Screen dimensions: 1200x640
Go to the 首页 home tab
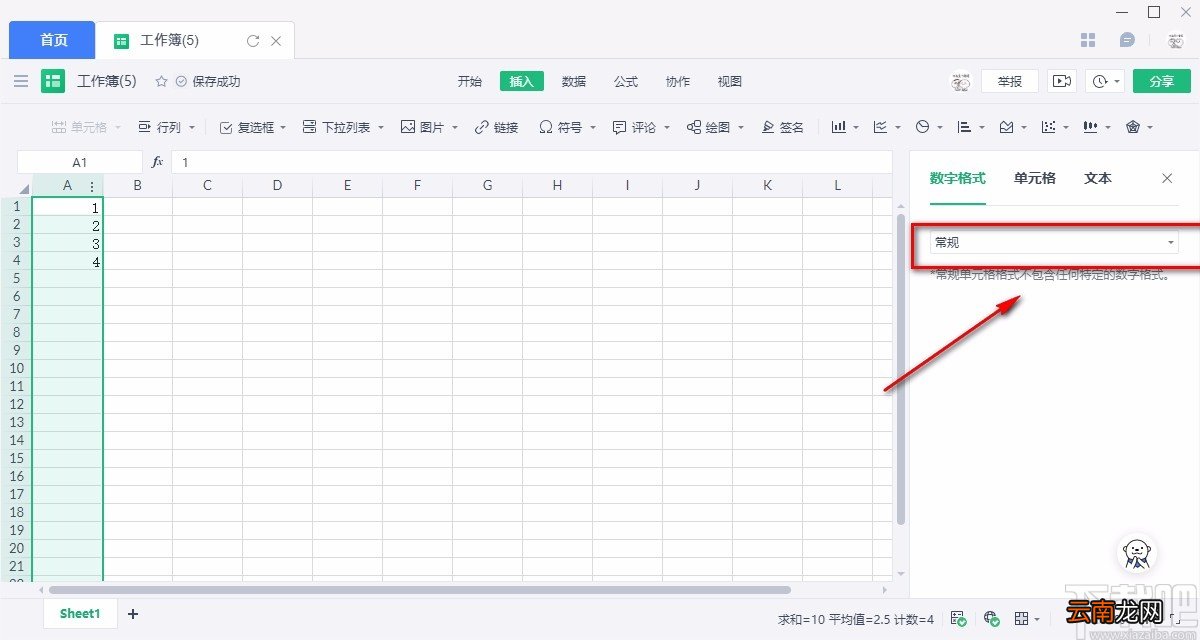tap(53, 40)
